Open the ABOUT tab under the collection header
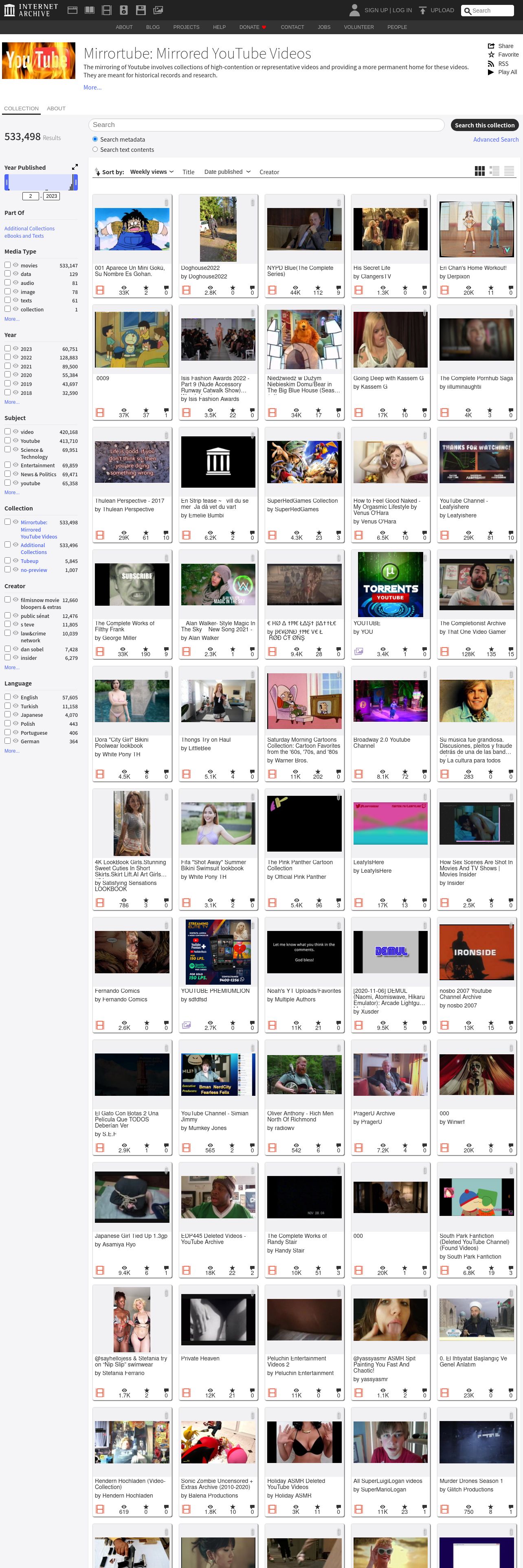This screenshot has width=523, height=1568. [x=56, y=108]
